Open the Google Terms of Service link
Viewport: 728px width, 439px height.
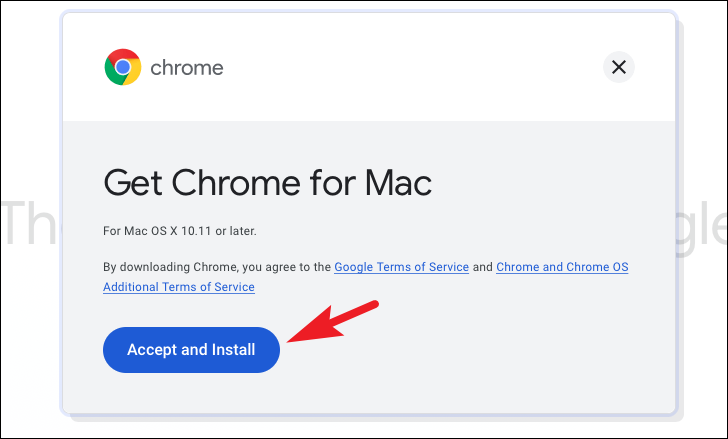401,267
